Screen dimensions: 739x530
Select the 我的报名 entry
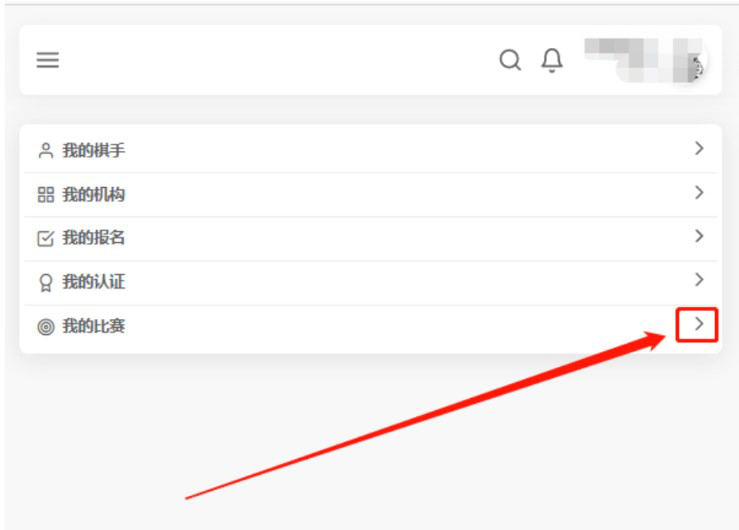pyautogui.click(x=94, y=238)
